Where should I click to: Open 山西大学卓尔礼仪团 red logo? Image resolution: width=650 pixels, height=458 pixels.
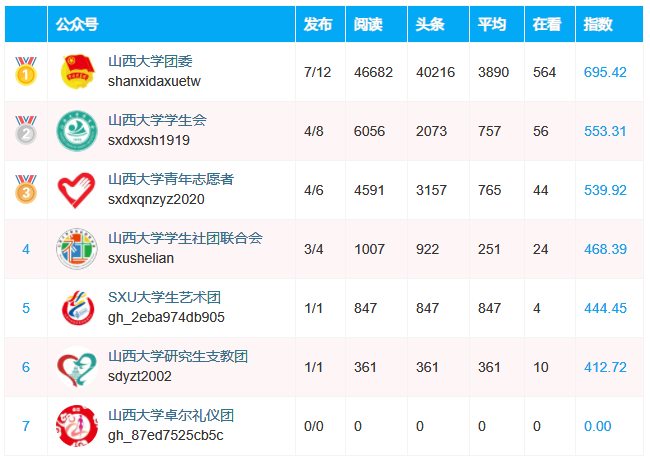pos(77,426)
